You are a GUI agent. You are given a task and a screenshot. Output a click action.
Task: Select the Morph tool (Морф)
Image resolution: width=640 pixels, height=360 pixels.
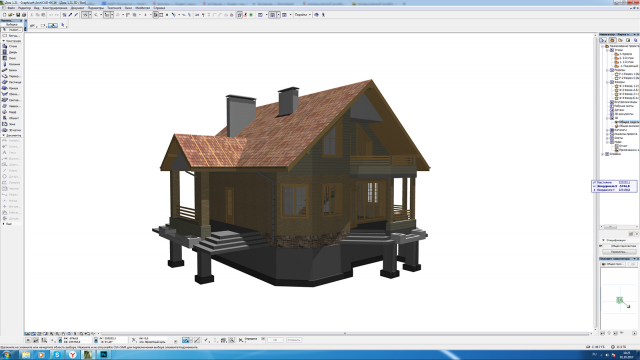coord(11,112)
